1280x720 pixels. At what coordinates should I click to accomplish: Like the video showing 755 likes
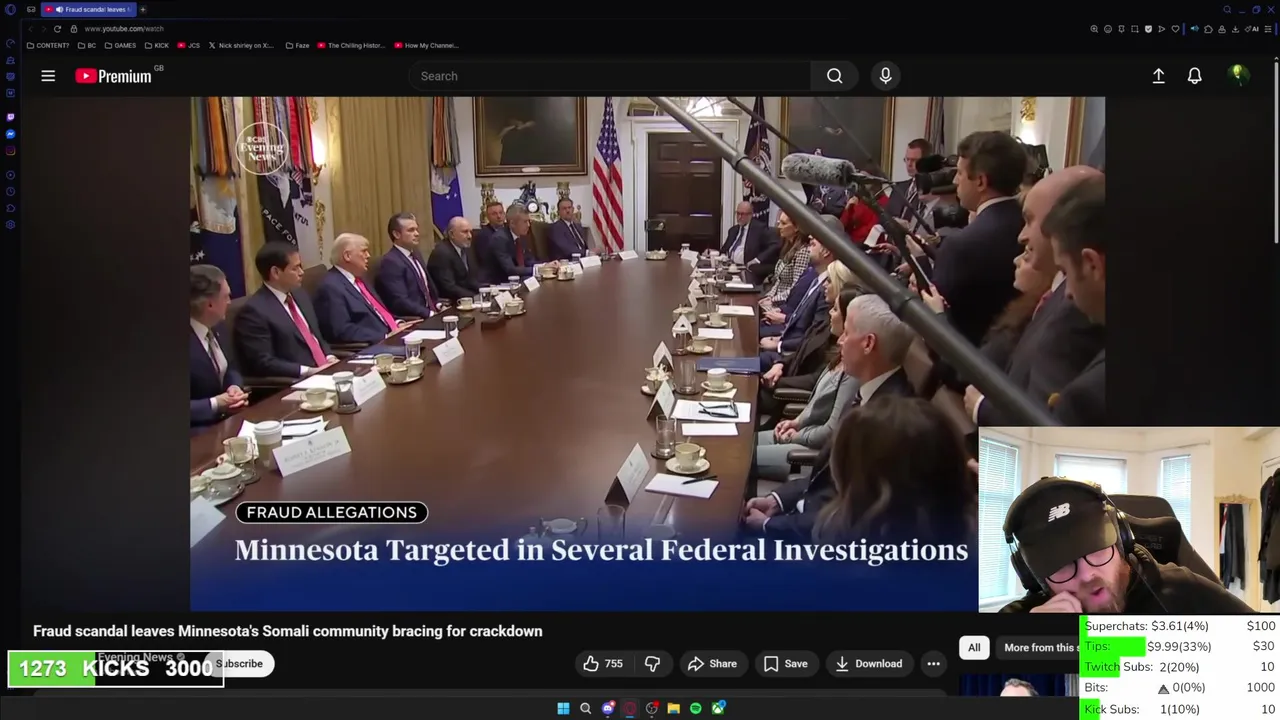tap(603, 663)
